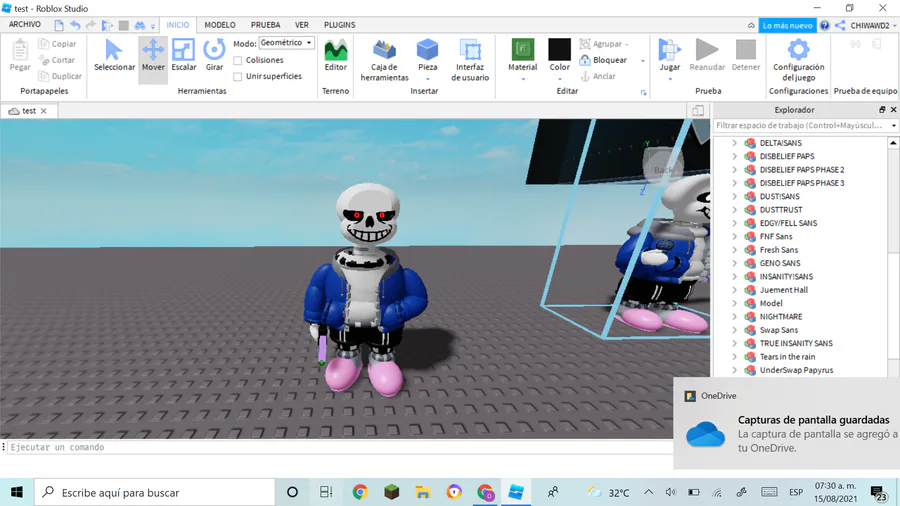Click the Jugar play icon

pyautogui.click(x=669, y=50)
